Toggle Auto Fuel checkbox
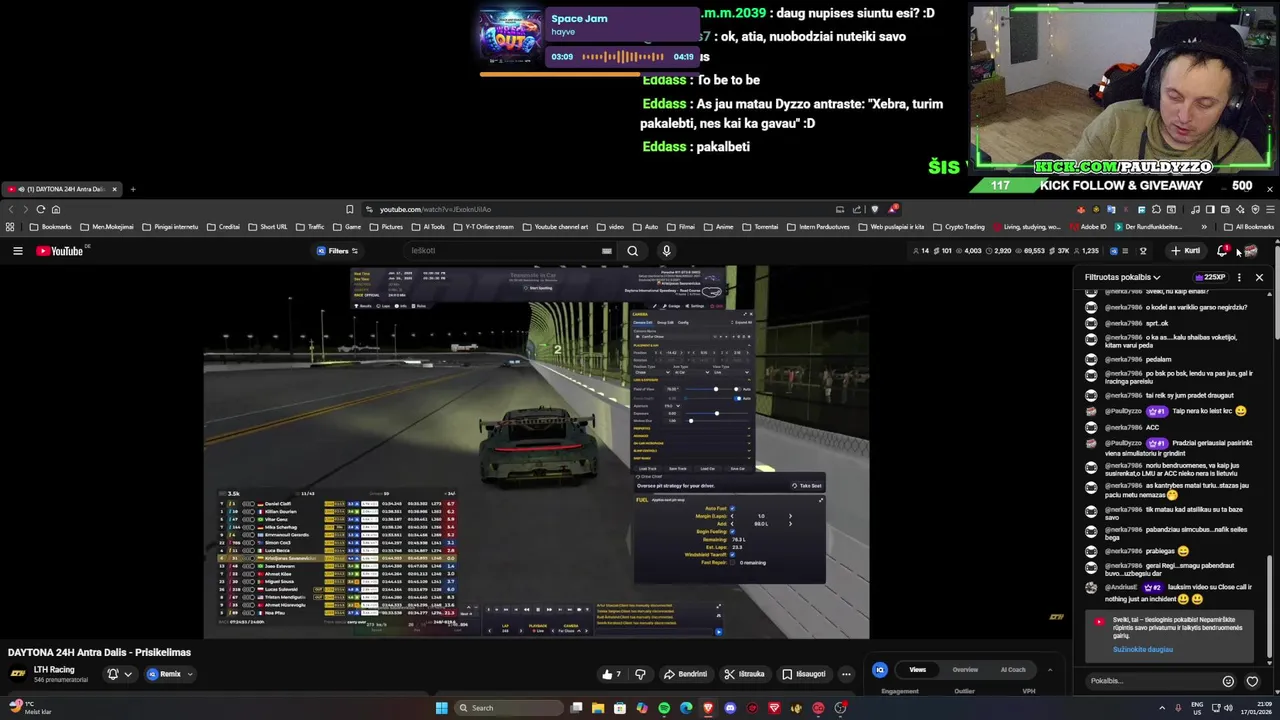The image size is (1280, 720). [732, 508]
